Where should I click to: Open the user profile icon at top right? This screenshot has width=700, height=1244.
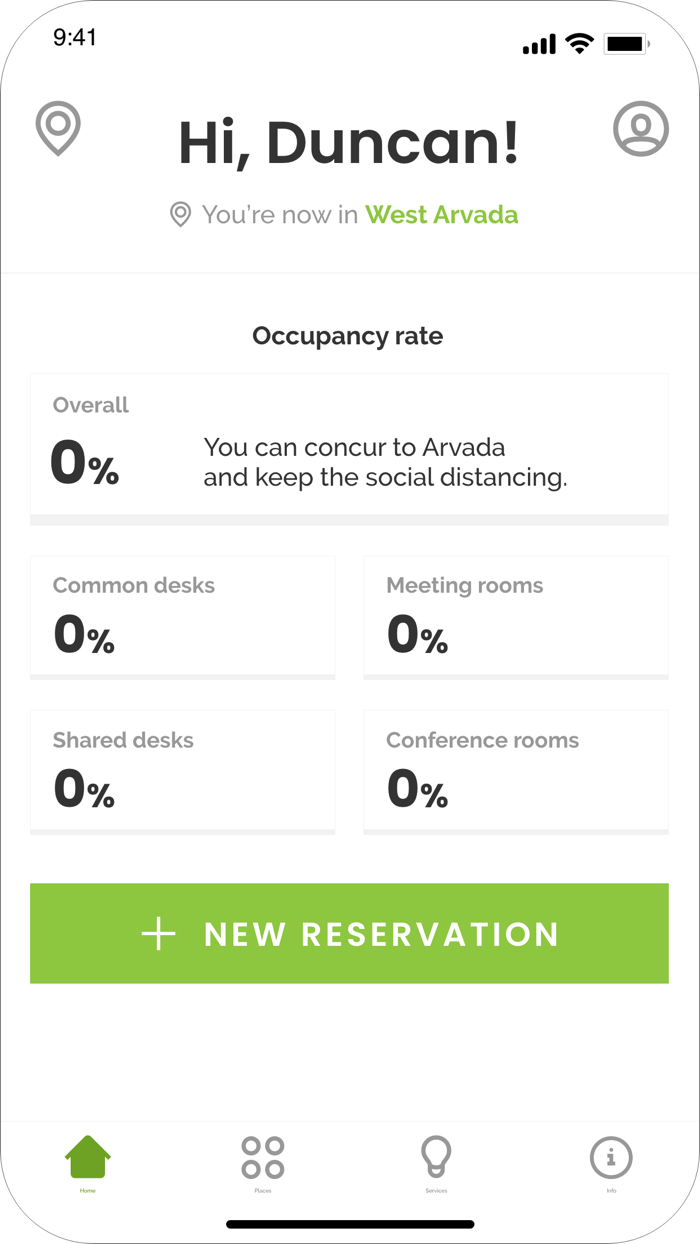(x=641, y=130)
